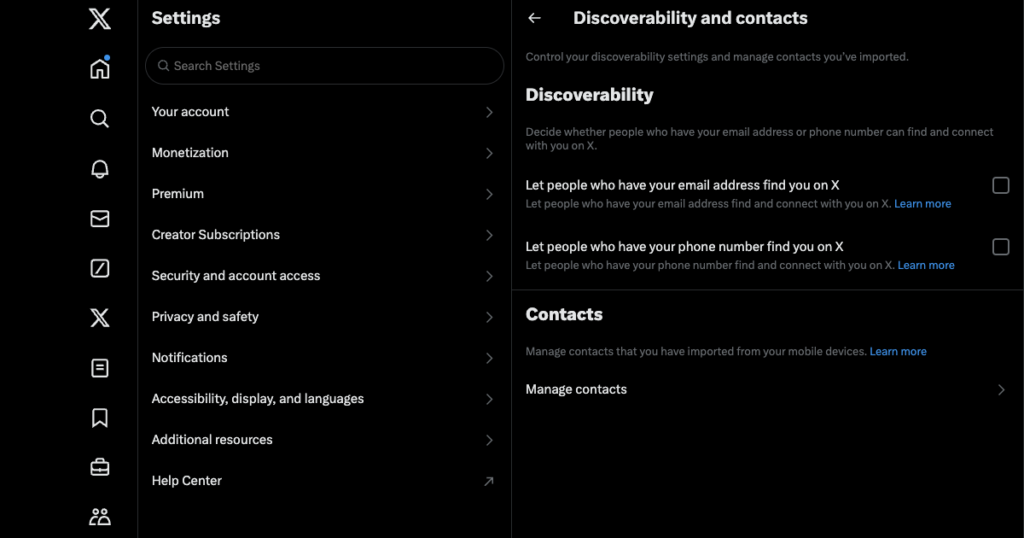Open Help Center external link

coord(324,481)
